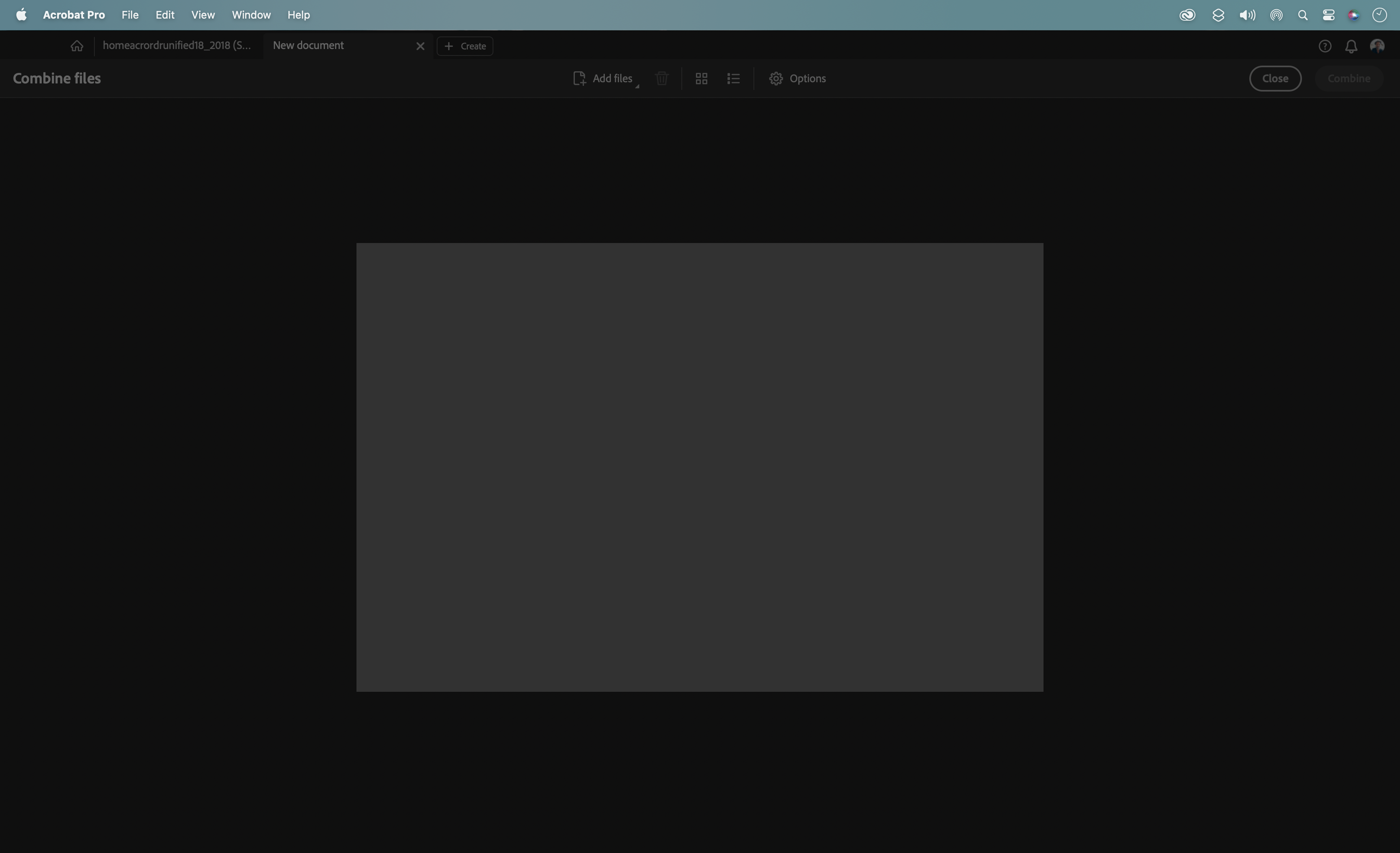Click Add files button
Image resolution: width=1400 pixels, height=853 pixels.
602,78
